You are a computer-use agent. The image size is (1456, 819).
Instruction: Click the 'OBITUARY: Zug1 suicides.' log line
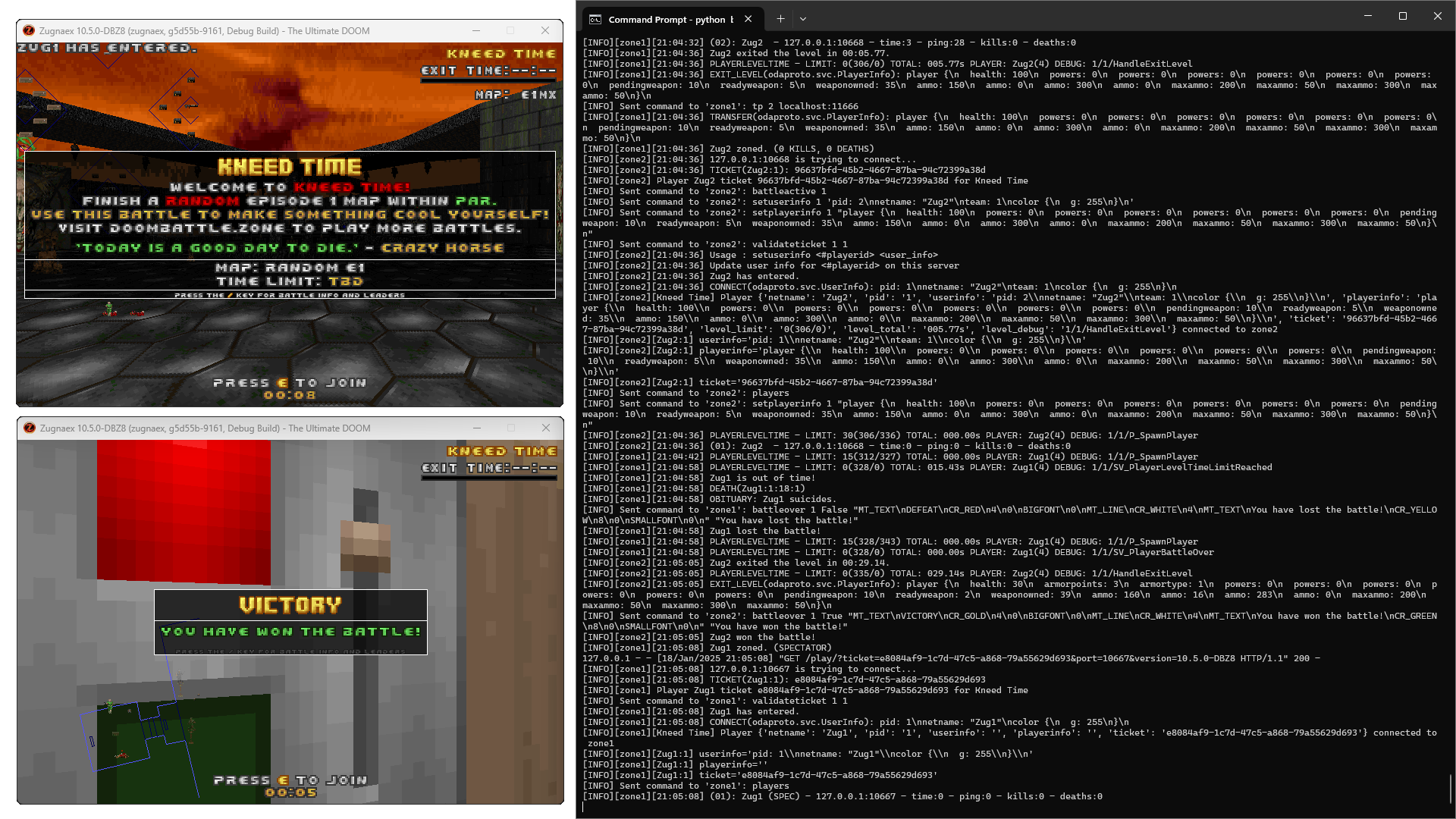tap(709, 499)
